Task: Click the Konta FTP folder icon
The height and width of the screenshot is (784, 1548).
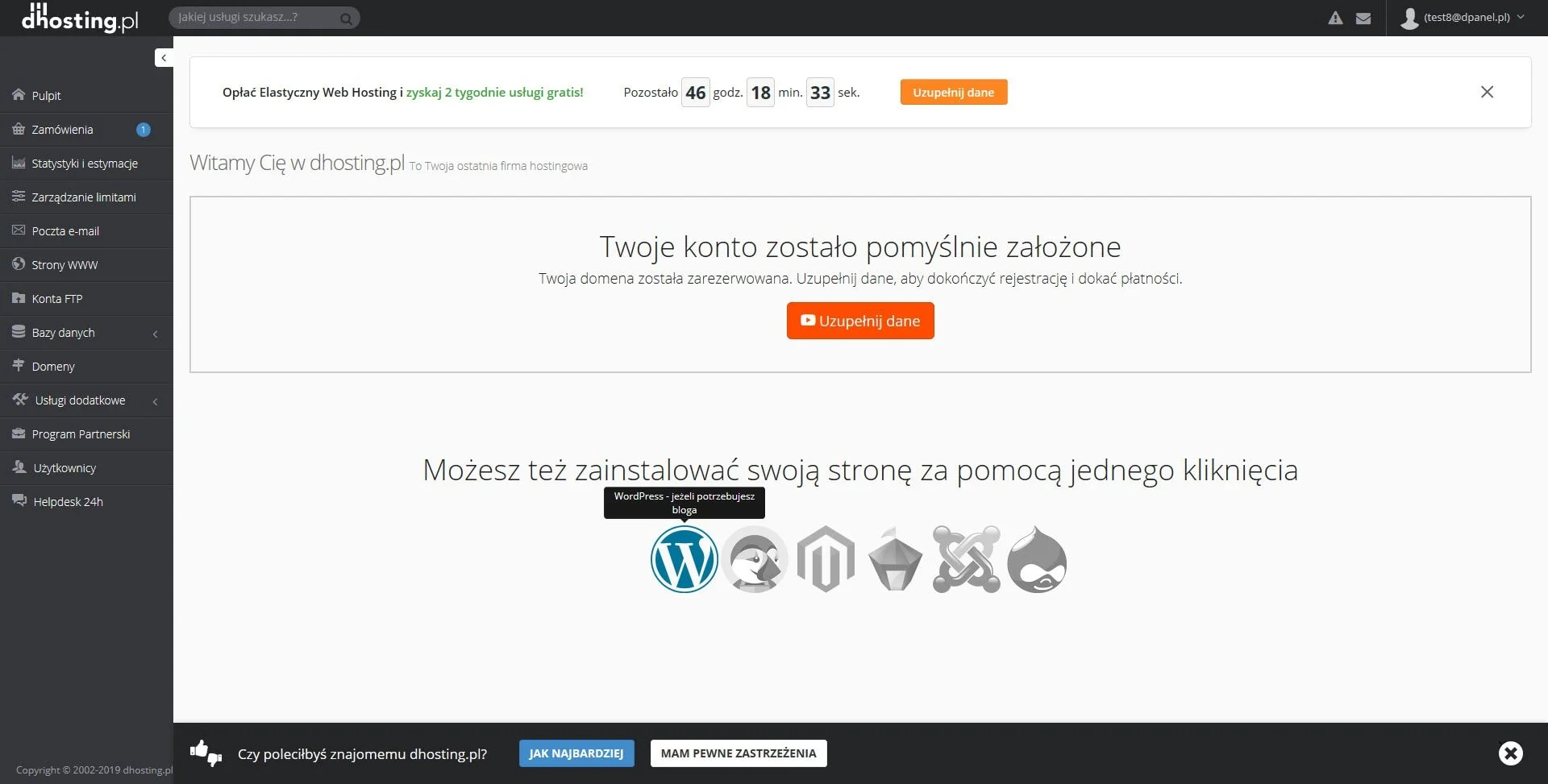Action: (19, 297)
